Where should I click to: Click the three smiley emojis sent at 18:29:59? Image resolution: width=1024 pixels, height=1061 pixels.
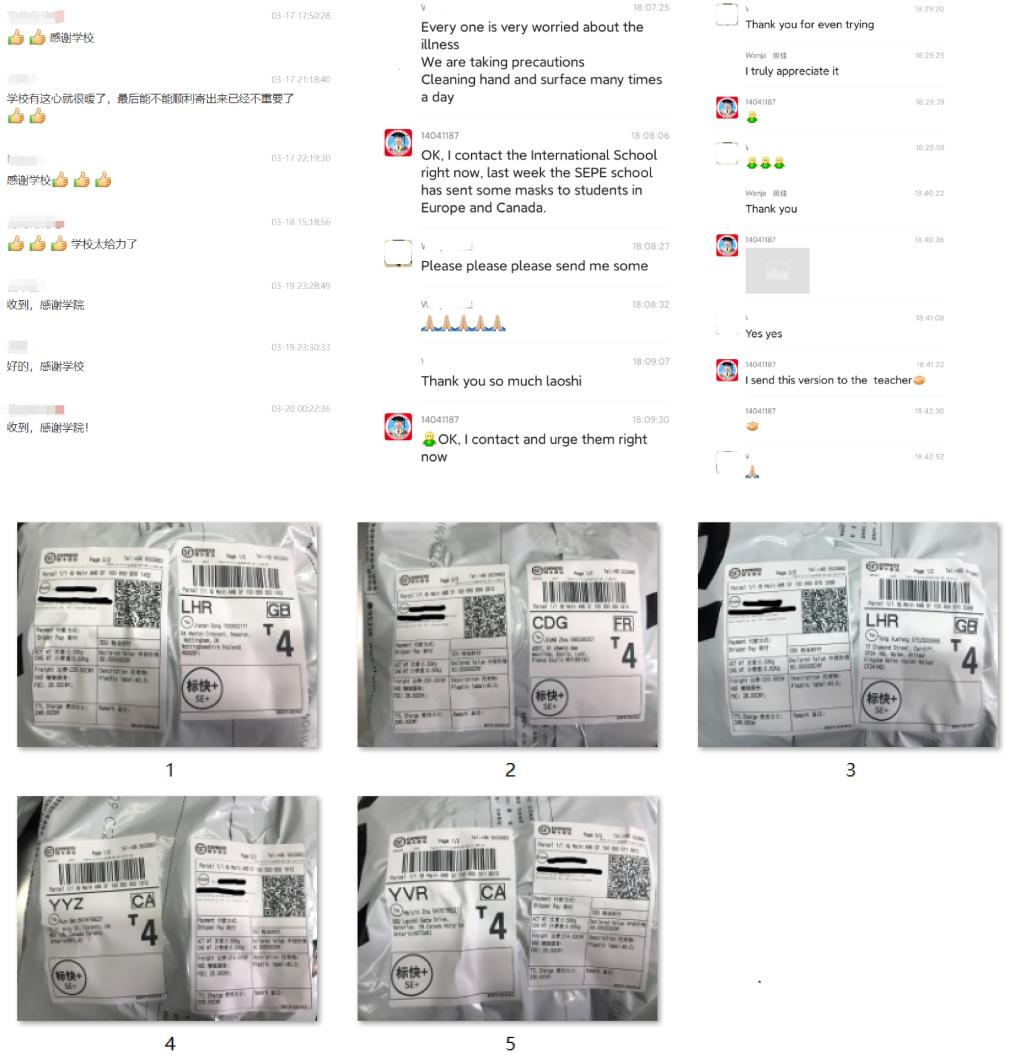pyautogui.click(x=765, y=162)
